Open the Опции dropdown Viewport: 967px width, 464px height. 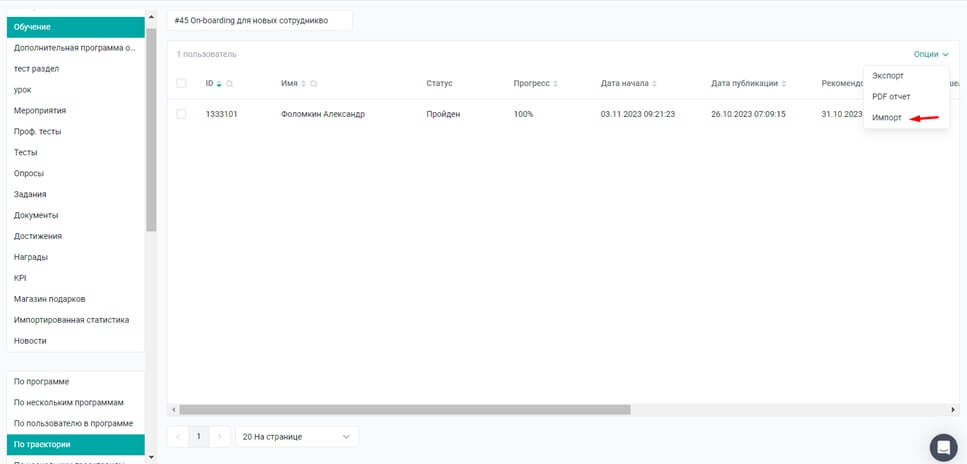tap(930, 54)
